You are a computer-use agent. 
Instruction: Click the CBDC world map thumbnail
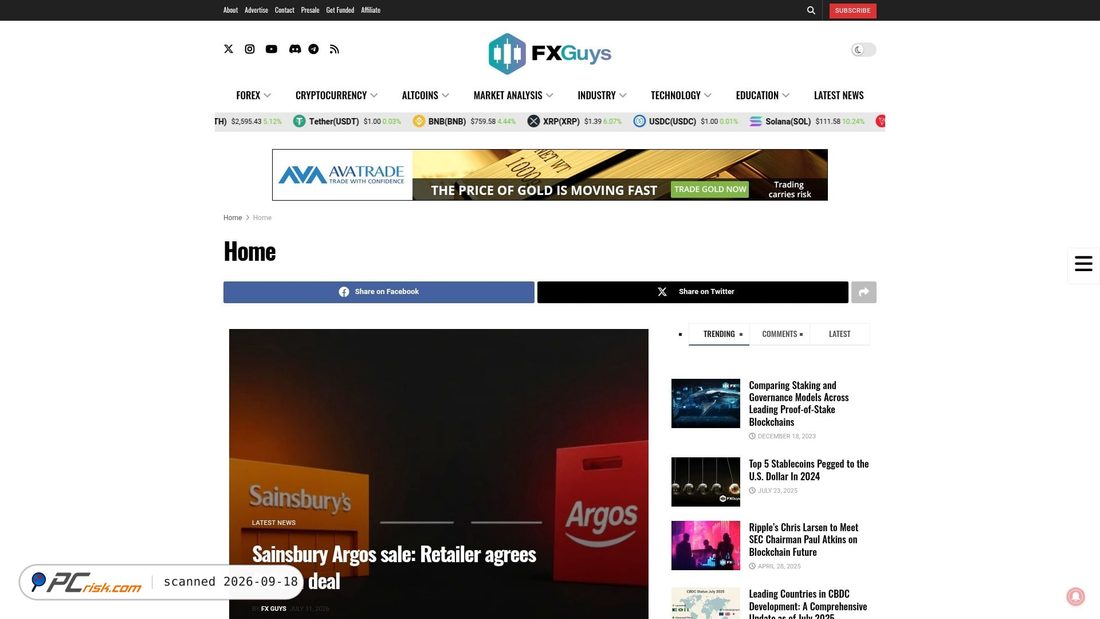coord(705,604)
